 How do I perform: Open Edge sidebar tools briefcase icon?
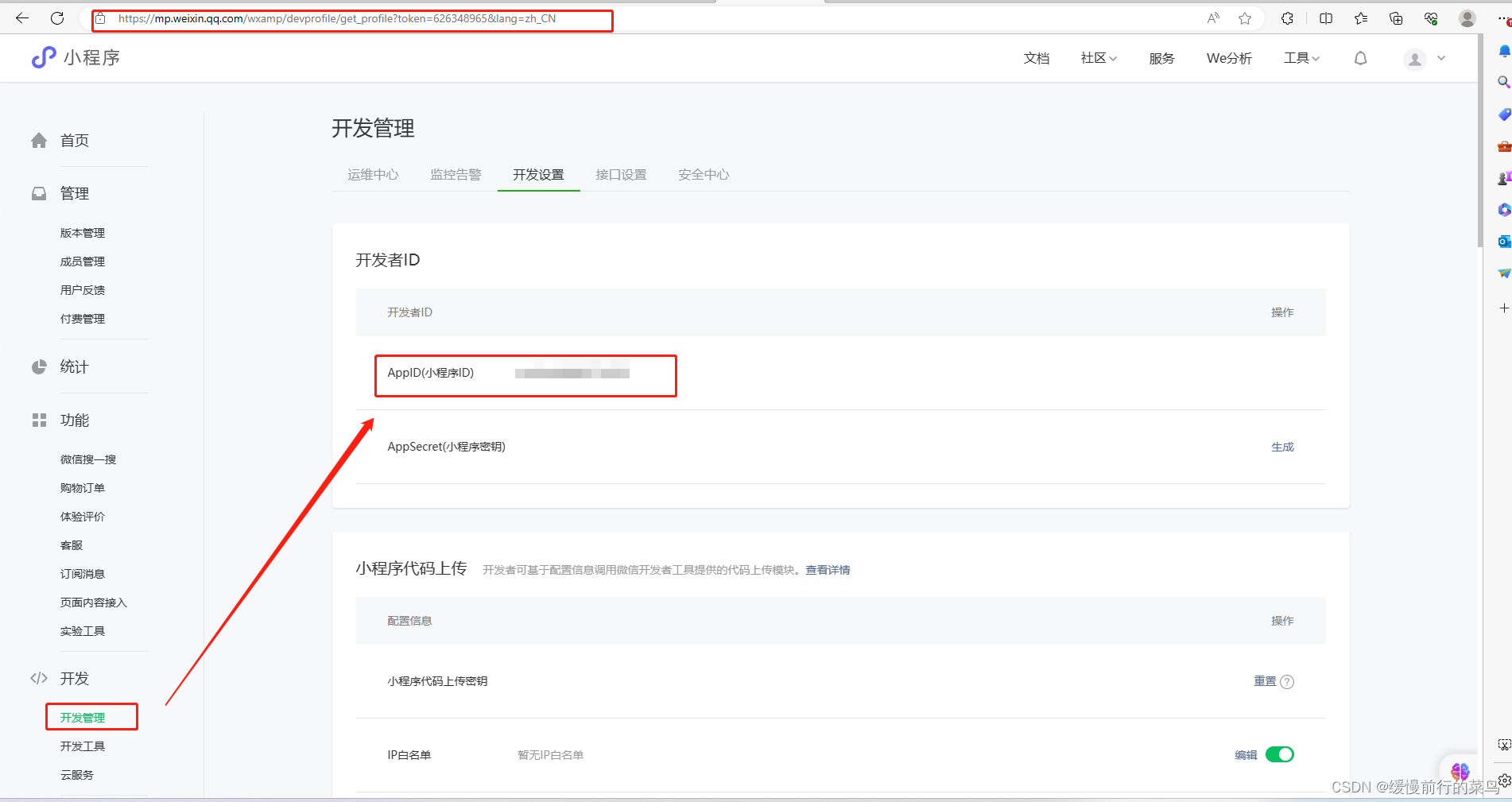pyautogui.click(x=1503, y=146)
